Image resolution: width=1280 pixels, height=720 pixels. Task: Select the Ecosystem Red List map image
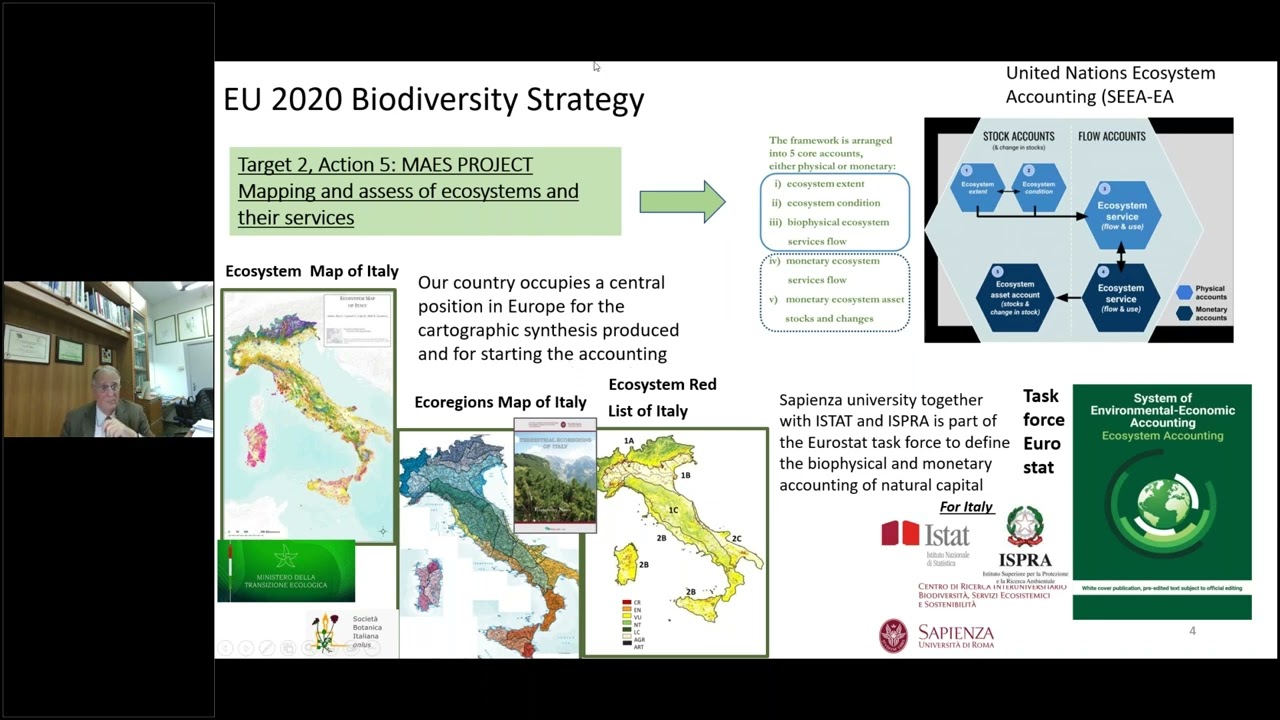click(676, 542)
